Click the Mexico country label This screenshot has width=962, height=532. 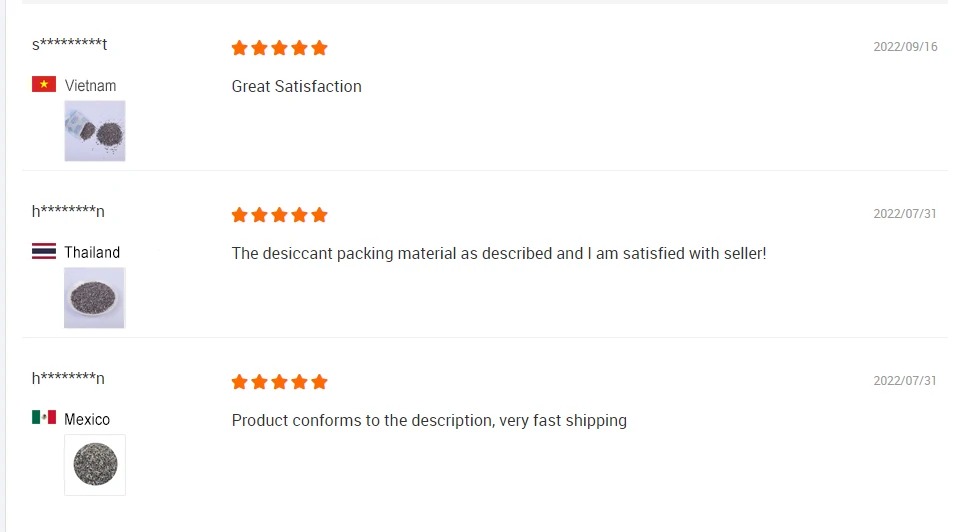(87, 420)
